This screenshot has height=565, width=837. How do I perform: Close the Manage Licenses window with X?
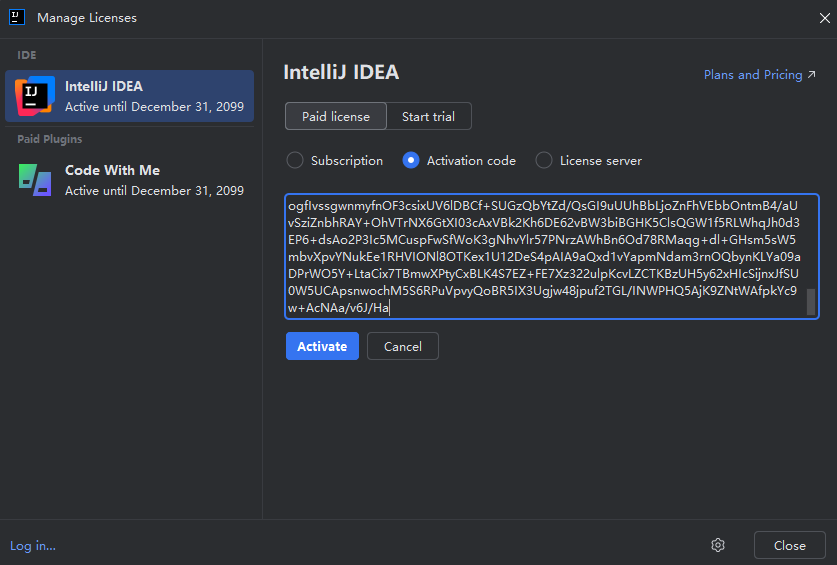(x=824, y=17)
